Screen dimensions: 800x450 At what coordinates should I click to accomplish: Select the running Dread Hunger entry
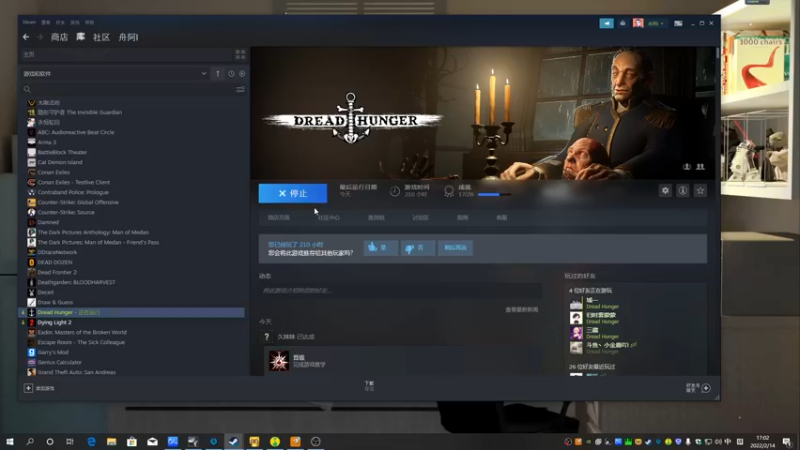click(x=132, y=312)
